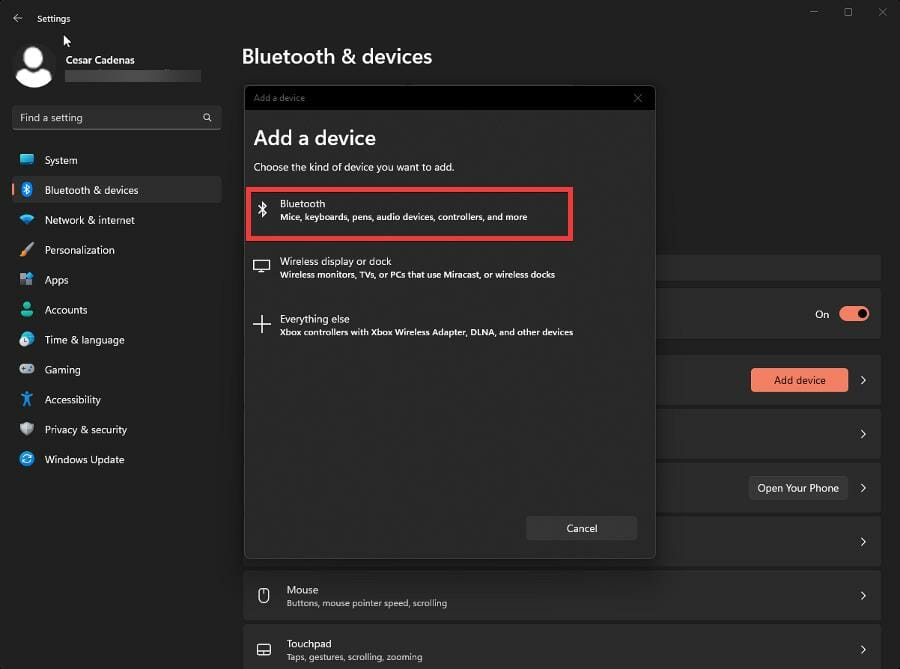Expand the Mouse settings row chevron
The image size is (900, 669).
[x=863, y=595]
